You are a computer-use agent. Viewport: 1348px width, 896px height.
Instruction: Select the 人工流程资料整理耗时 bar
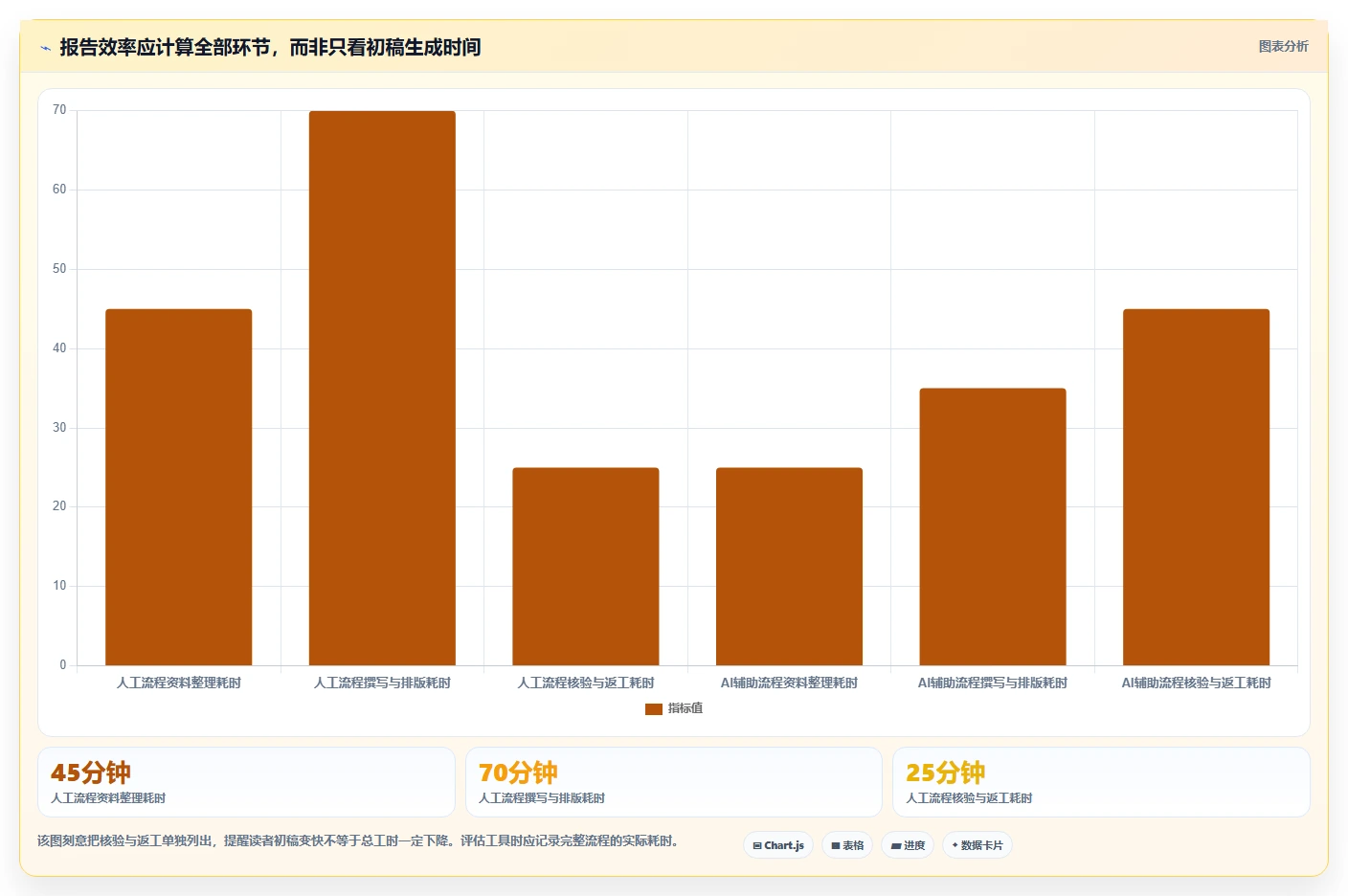coord(179,487)
